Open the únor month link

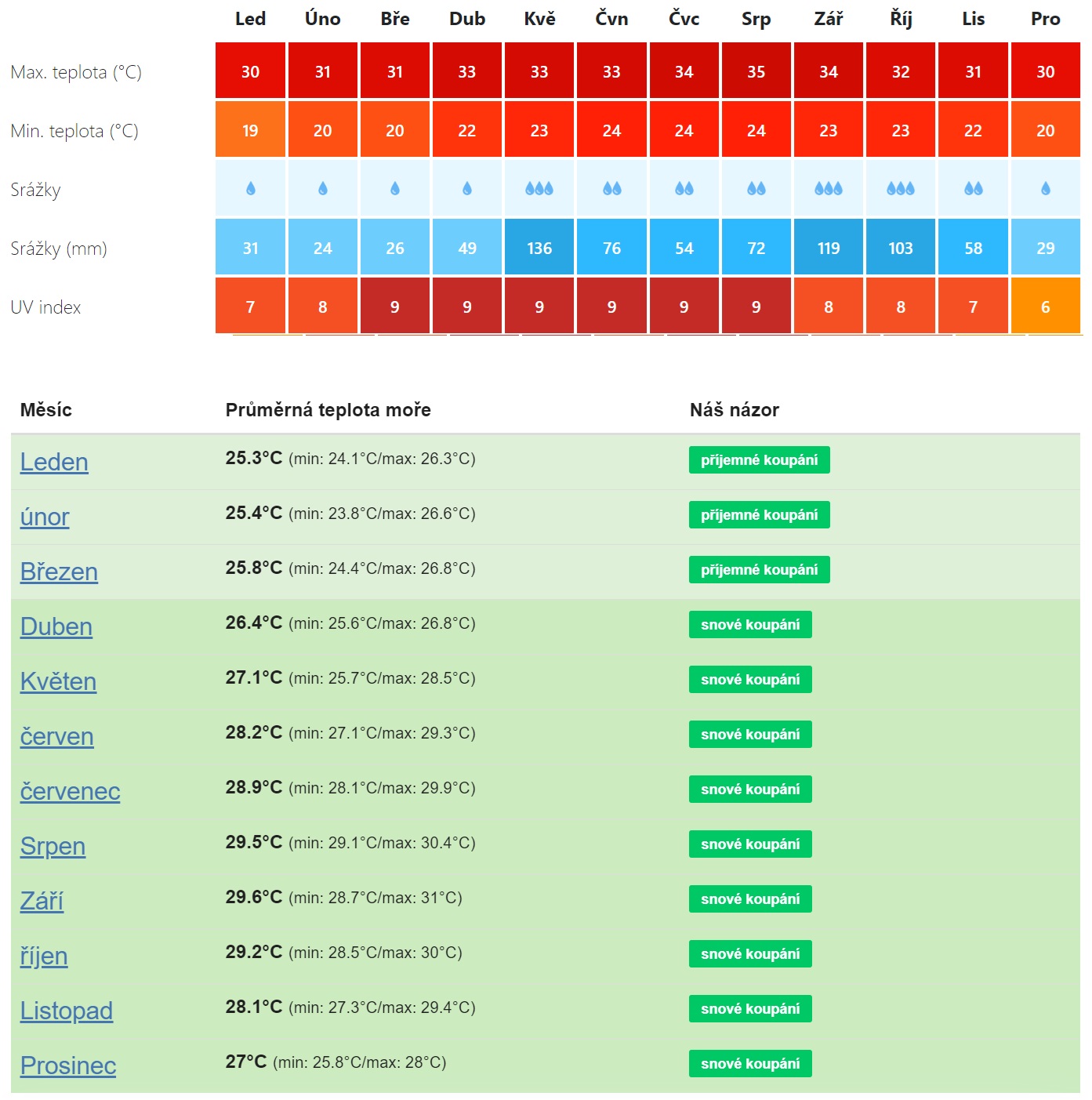coord(45,517)
